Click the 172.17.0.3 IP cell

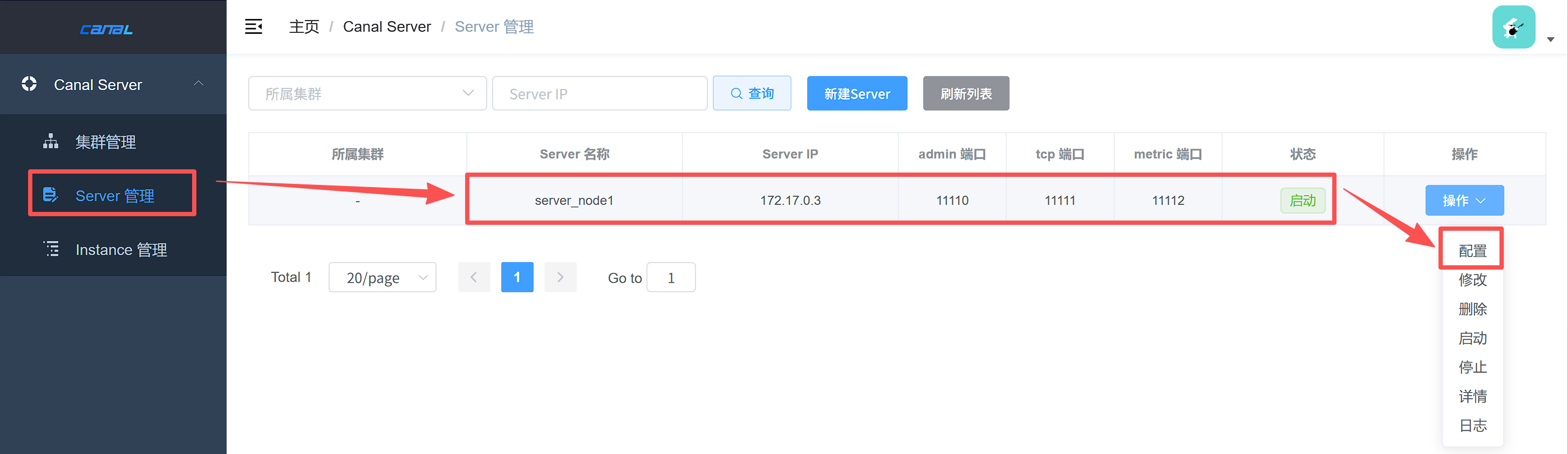pyautogui.click(x=790, y=200)
